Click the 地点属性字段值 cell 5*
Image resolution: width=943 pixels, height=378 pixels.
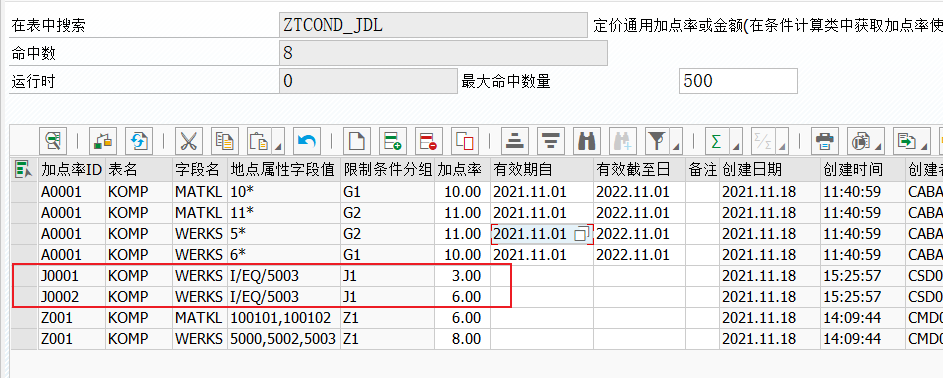[x=284, y=234]
